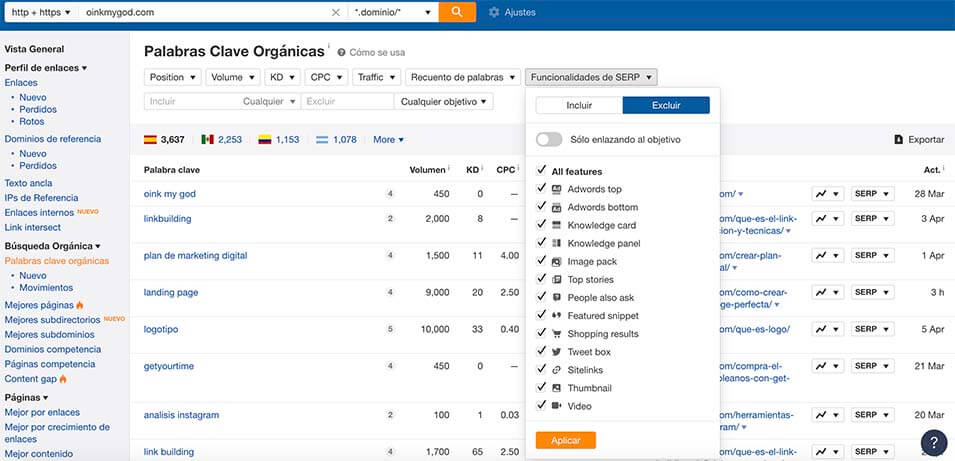
Task: Uncheck the Image pack checkbox
Action: tap(541, 261)
